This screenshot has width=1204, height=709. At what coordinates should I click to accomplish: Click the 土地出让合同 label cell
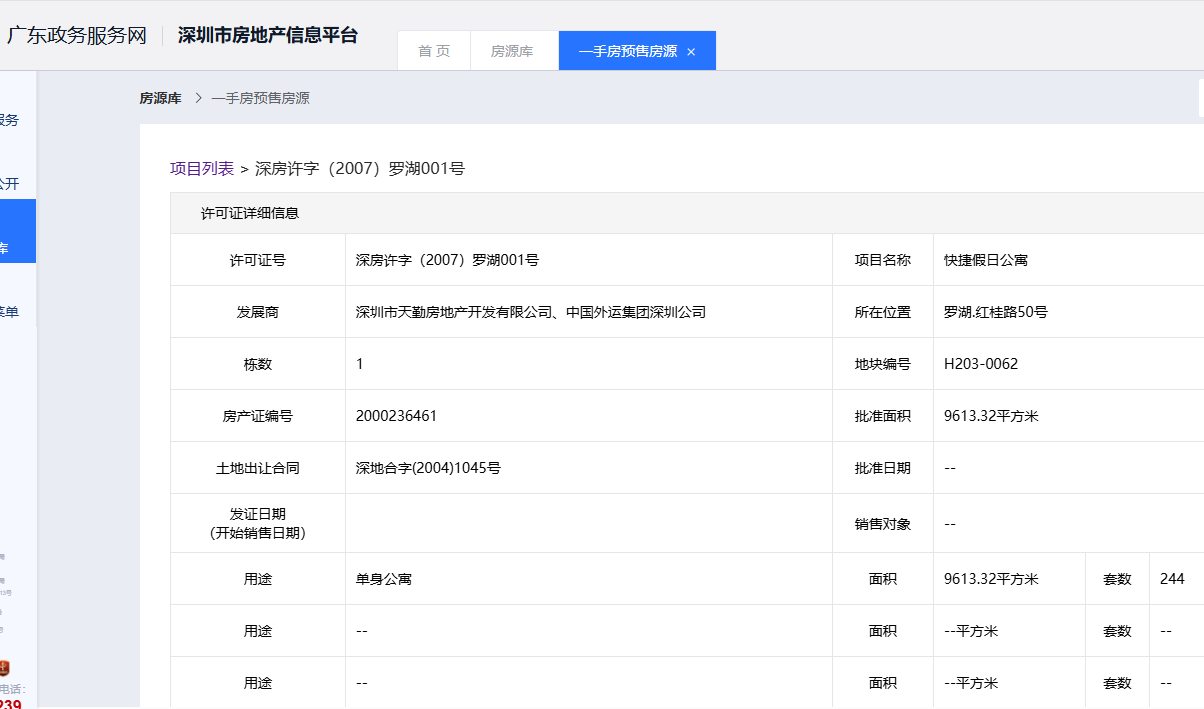pyautogui.click(x=258, y=468)
